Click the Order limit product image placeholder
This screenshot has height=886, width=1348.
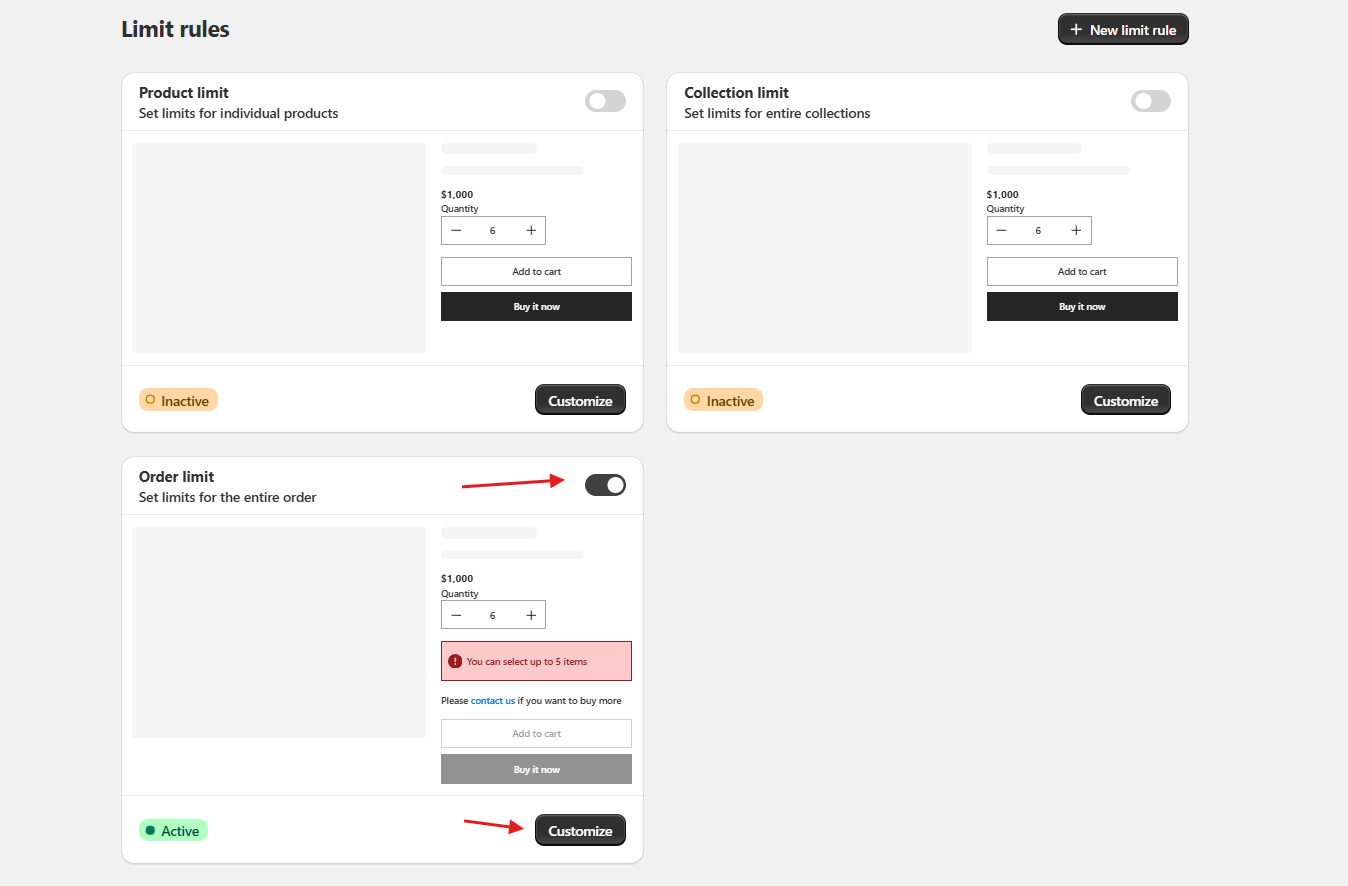tap(279, 632)
